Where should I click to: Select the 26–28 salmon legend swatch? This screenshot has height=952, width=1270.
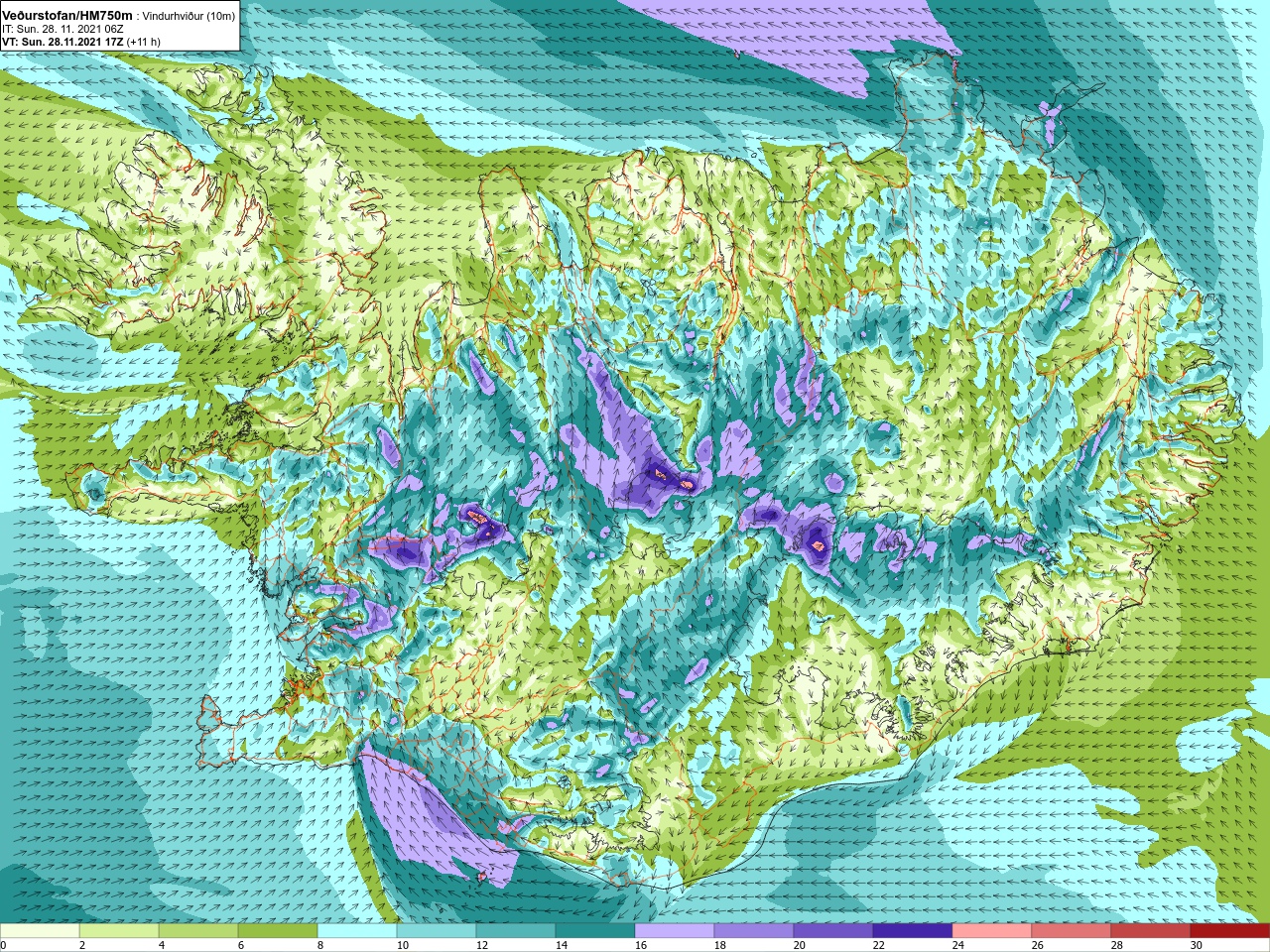click(1072, 931)
